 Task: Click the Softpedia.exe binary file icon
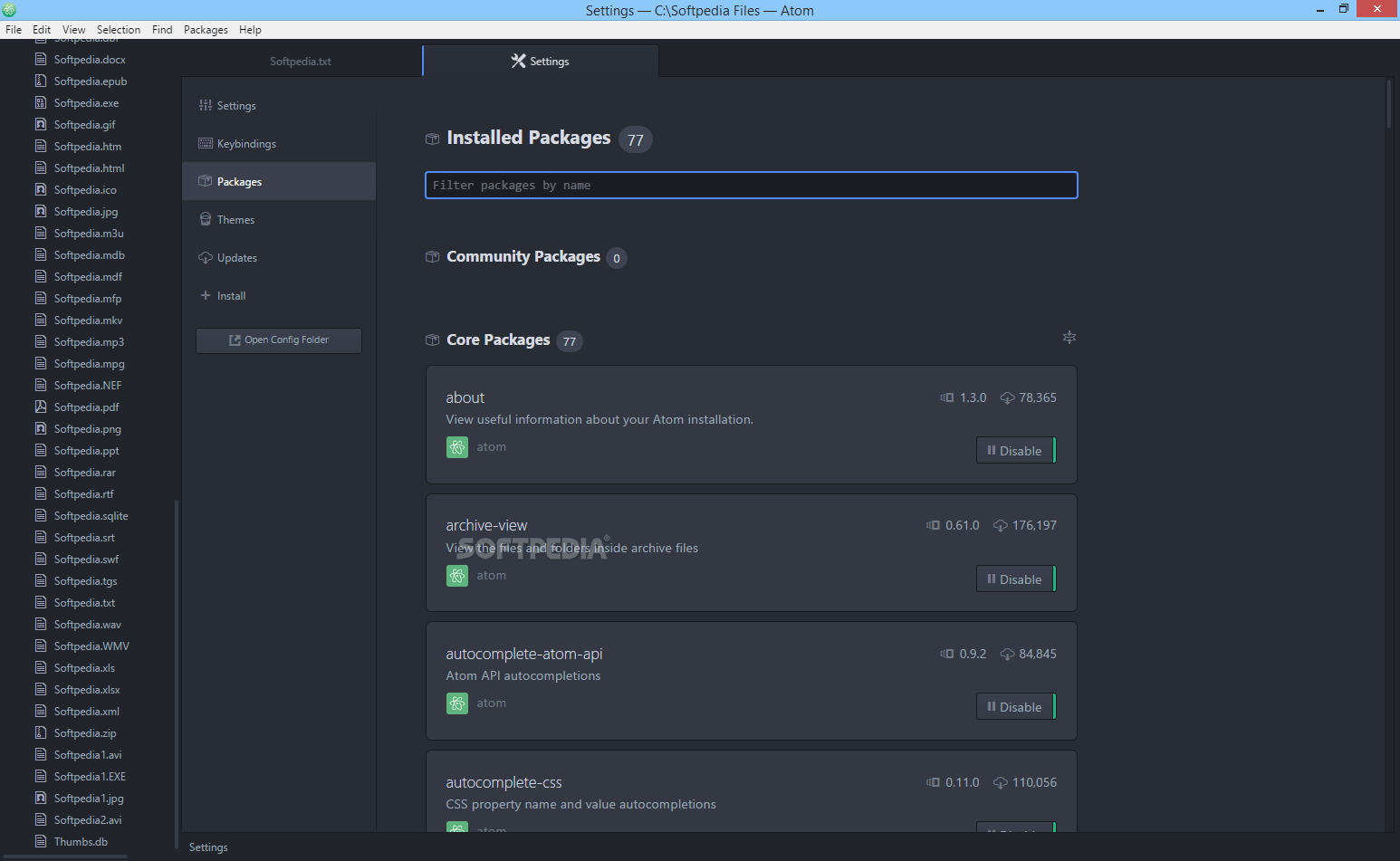pyautogui.click(x=41, y=103)
